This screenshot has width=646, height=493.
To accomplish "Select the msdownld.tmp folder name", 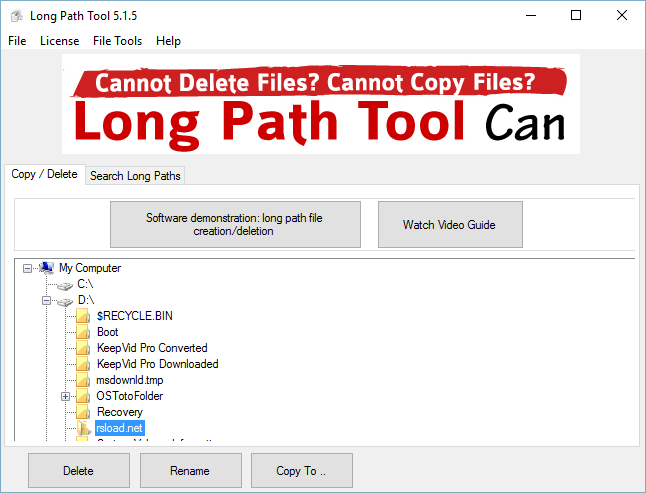I will point(130,380).
